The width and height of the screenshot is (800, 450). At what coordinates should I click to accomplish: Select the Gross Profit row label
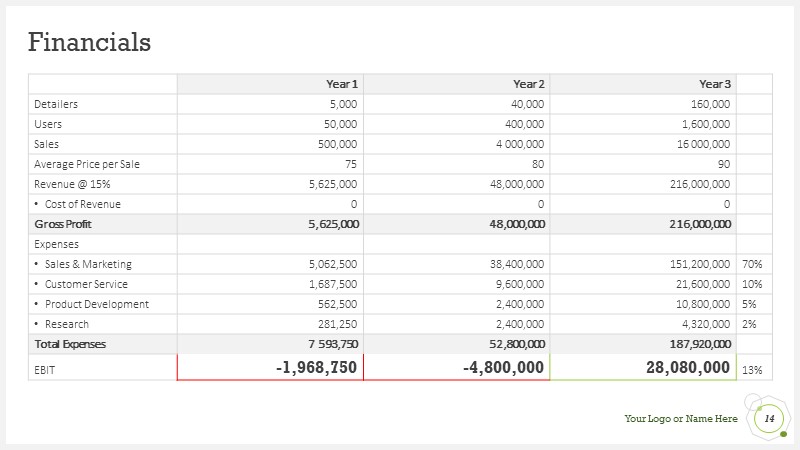[x=63, y=224]
